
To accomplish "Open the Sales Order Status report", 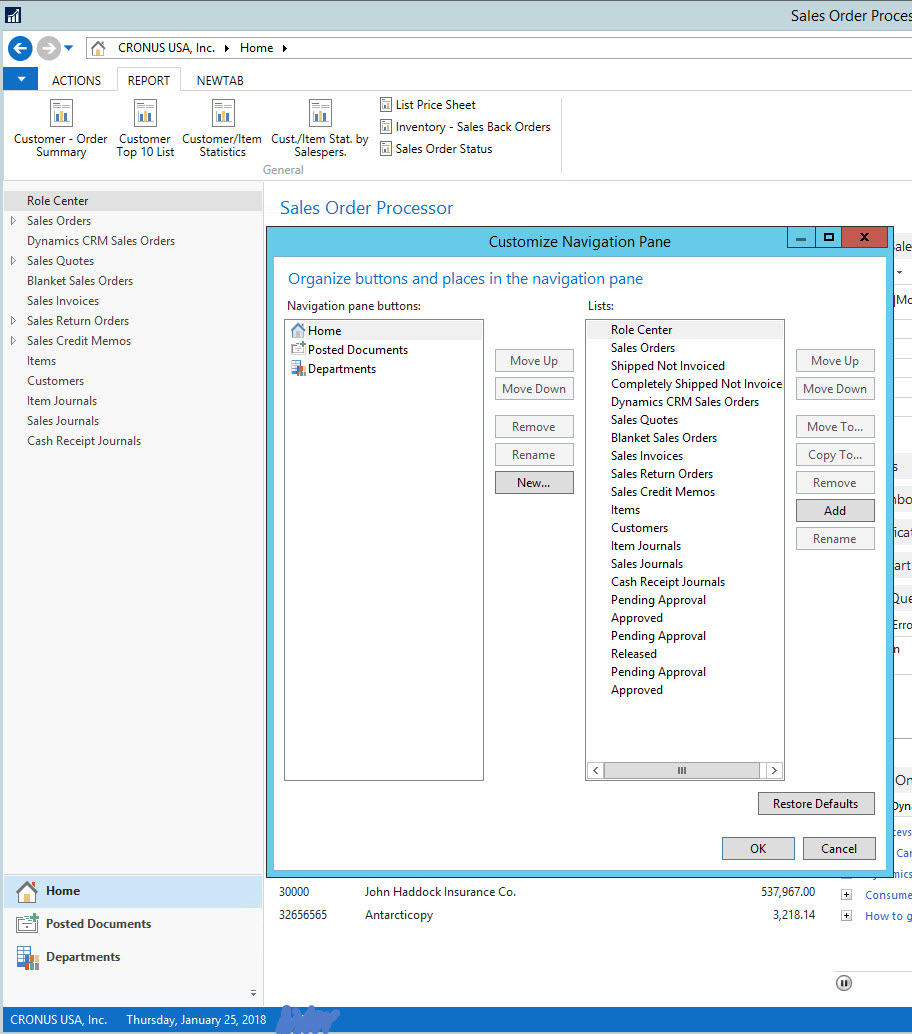I will point(441,148).
